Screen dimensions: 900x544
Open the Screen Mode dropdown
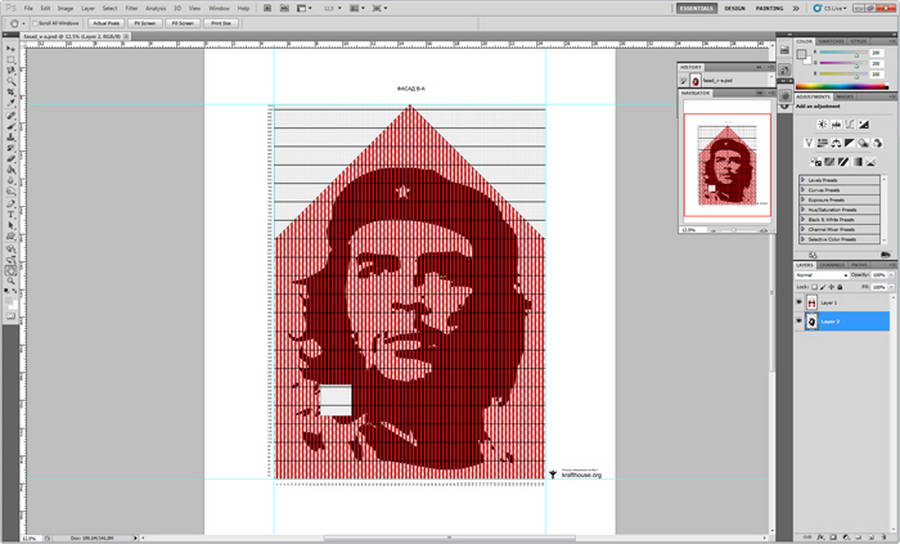379,8
